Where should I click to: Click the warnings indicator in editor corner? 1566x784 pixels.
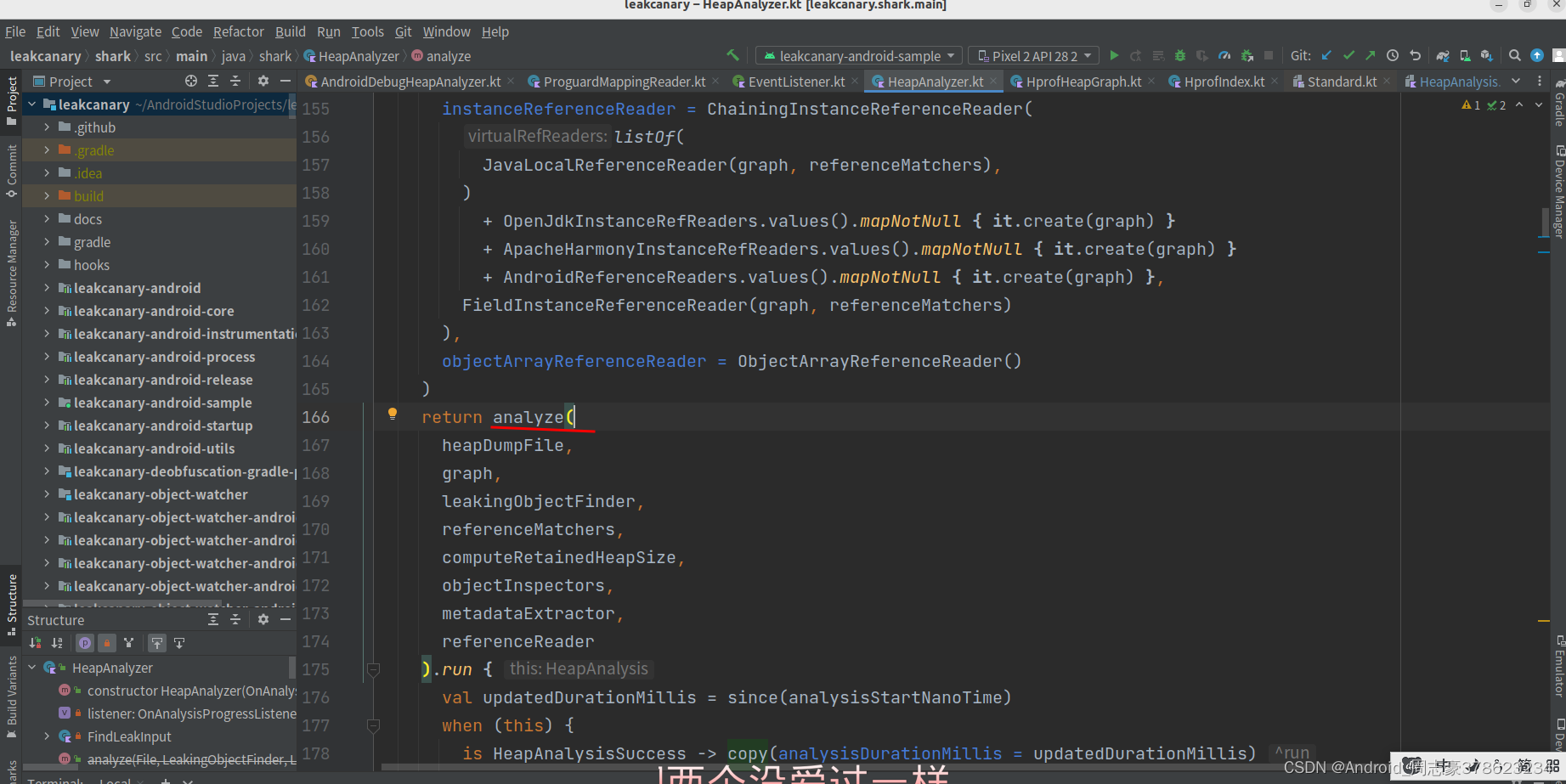1472,105
